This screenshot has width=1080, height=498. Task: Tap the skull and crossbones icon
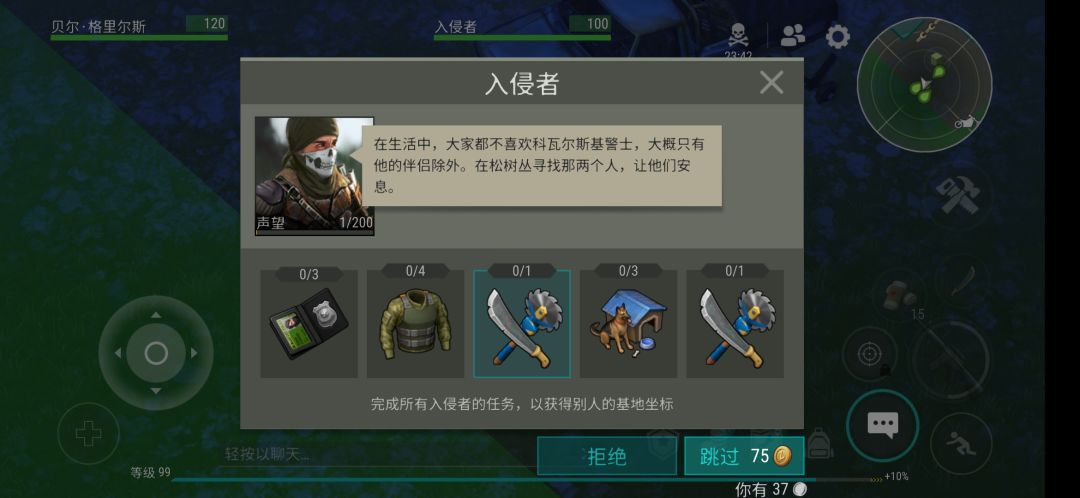point(738,34)
